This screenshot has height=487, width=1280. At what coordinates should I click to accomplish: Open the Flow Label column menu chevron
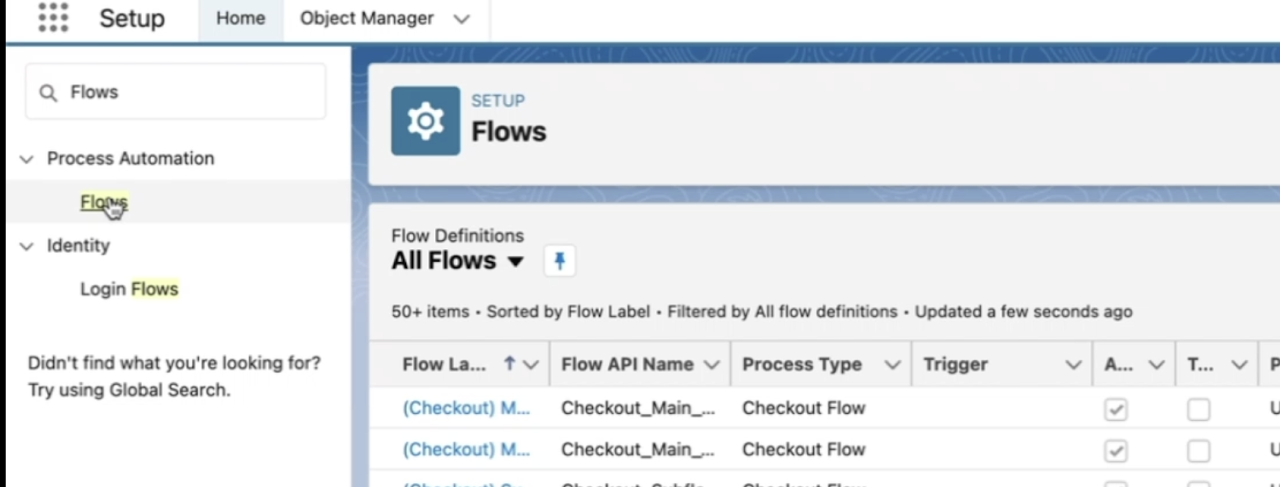point(531,365)
